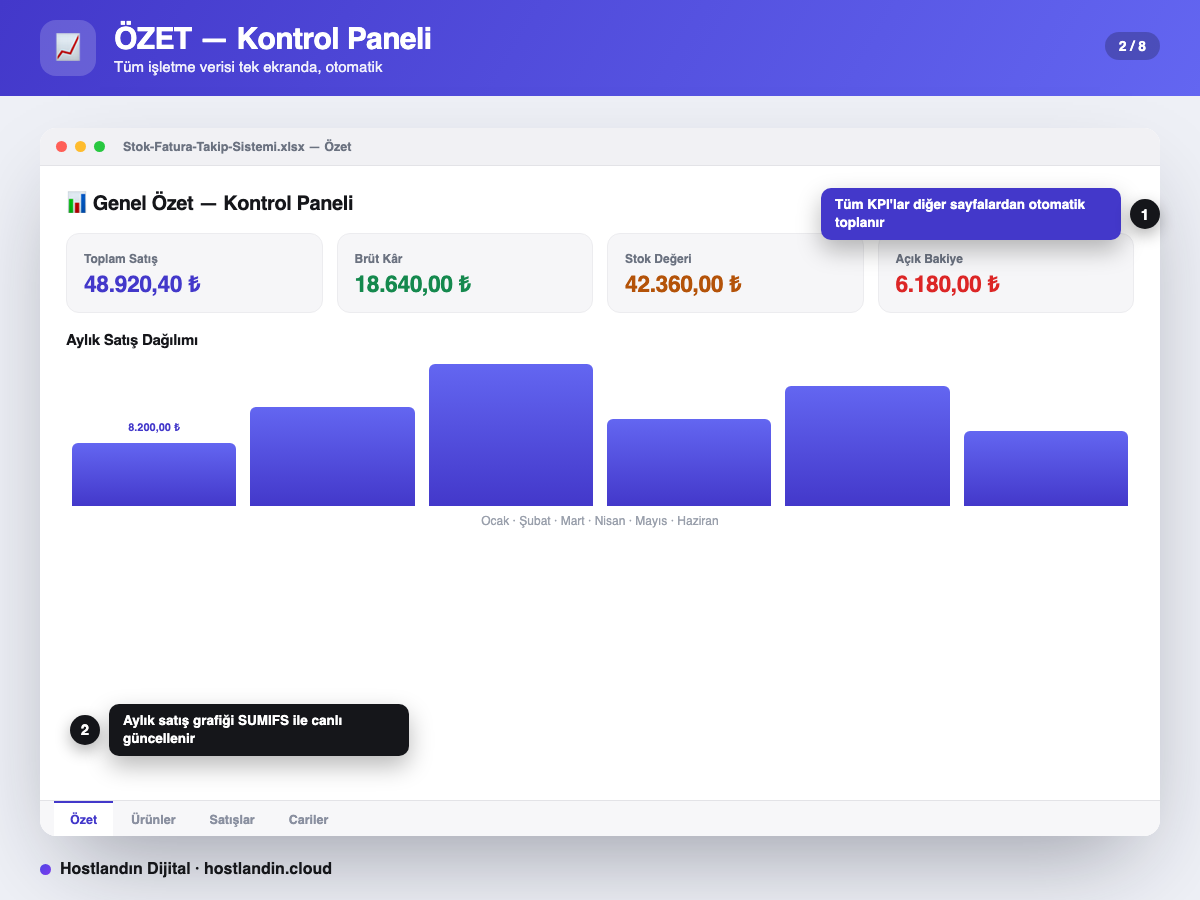The height and width of the screenshot is (900, 1200).
Task: Close the window with the red button
Action: (x=62, y=146)
